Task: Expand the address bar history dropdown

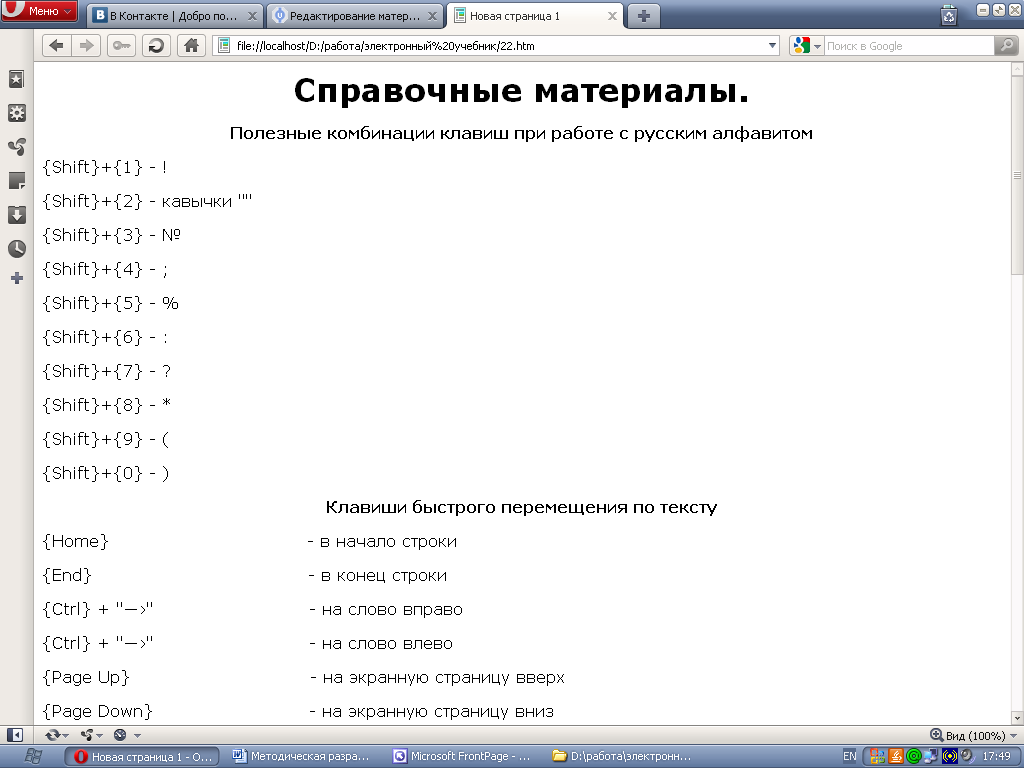Action: [772, 46]
